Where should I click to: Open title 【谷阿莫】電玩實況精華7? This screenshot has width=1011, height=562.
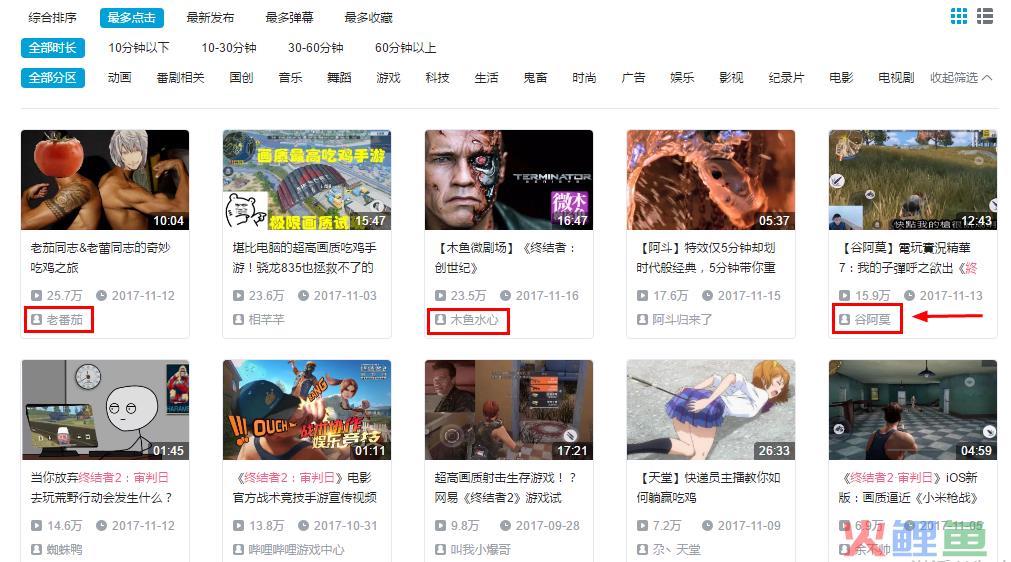(908, 258)
